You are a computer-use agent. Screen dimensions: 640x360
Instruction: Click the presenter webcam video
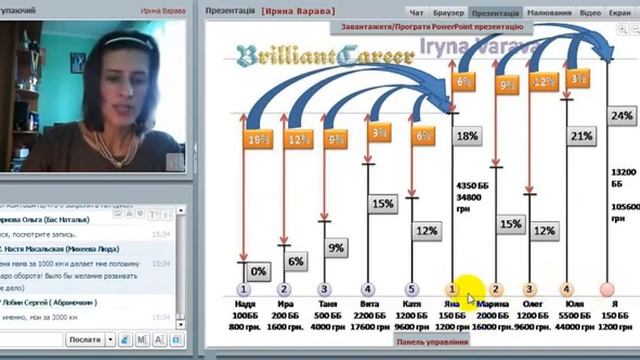[x=93, y=96]
